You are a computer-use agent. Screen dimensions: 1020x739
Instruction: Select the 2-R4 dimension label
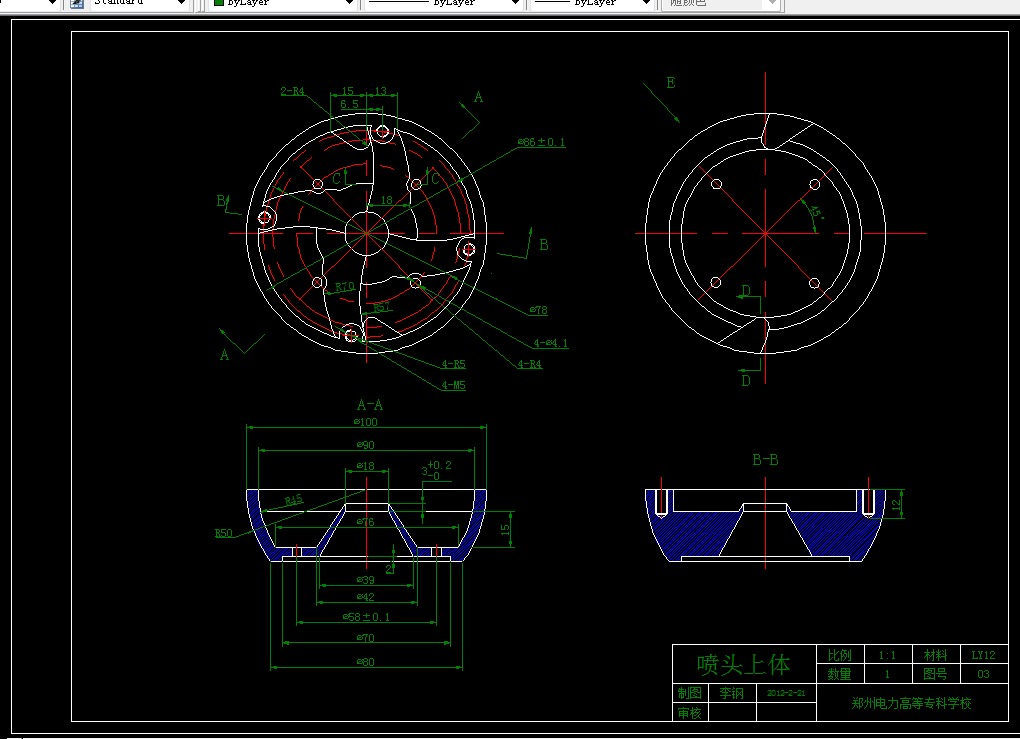point(292,91)
